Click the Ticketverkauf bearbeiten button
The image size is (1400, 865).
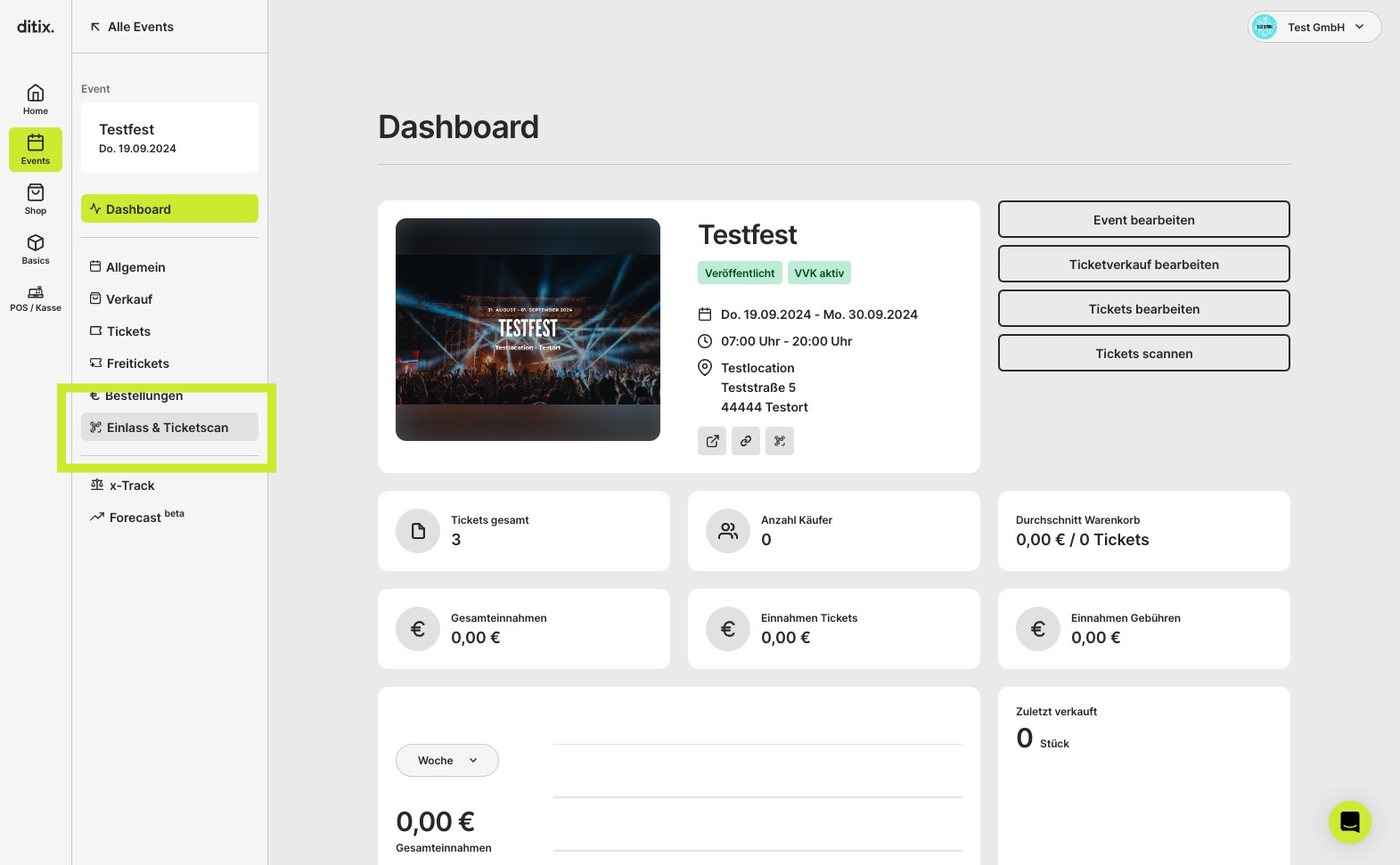[1144, 264]
